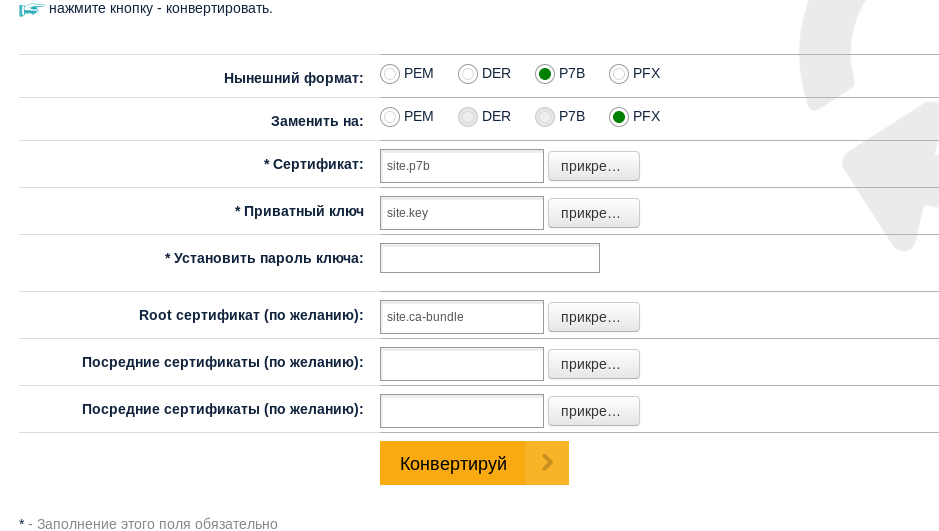Focus the key password input field
This screenshot has width=939, height=531.
click(490, 258)
